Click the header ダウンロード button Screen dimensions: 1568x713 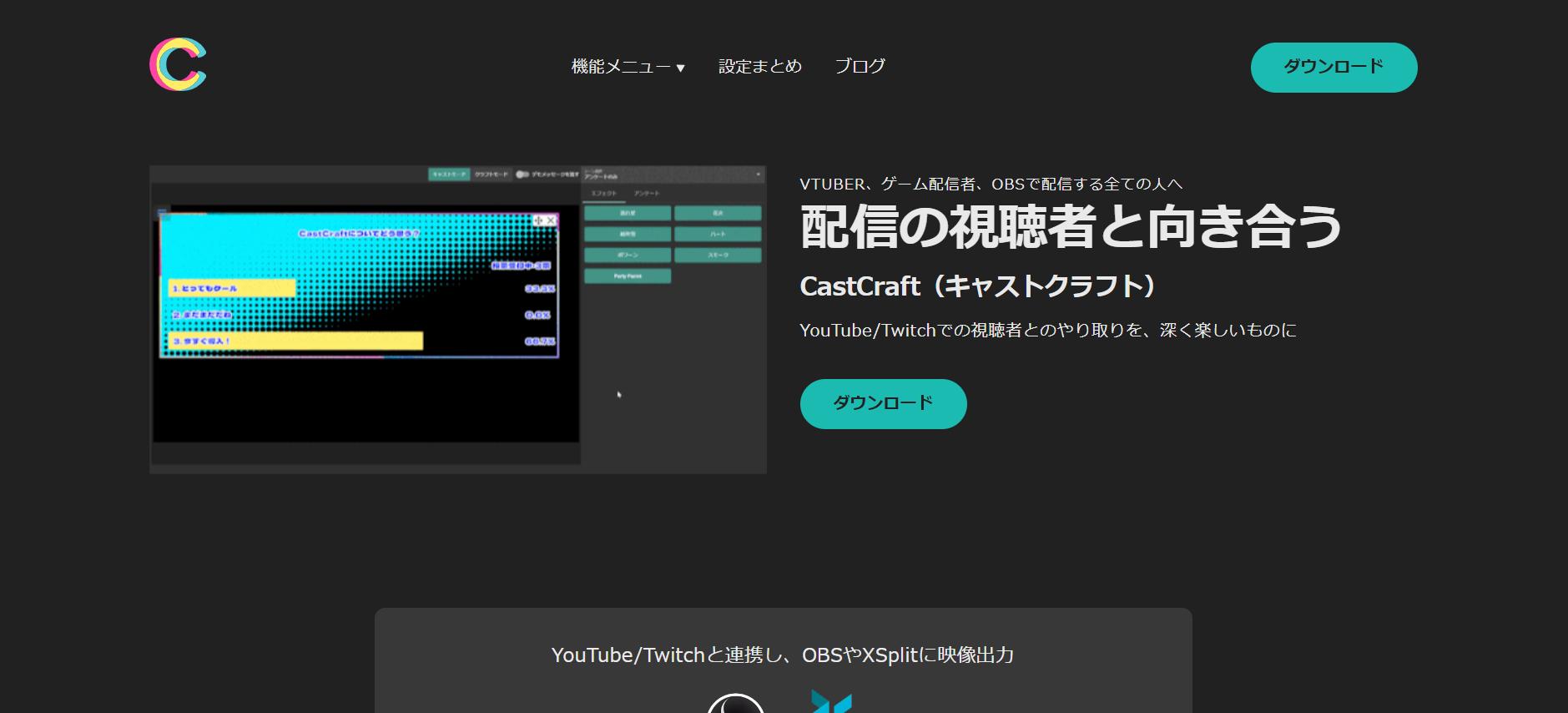pos(1334,68)
